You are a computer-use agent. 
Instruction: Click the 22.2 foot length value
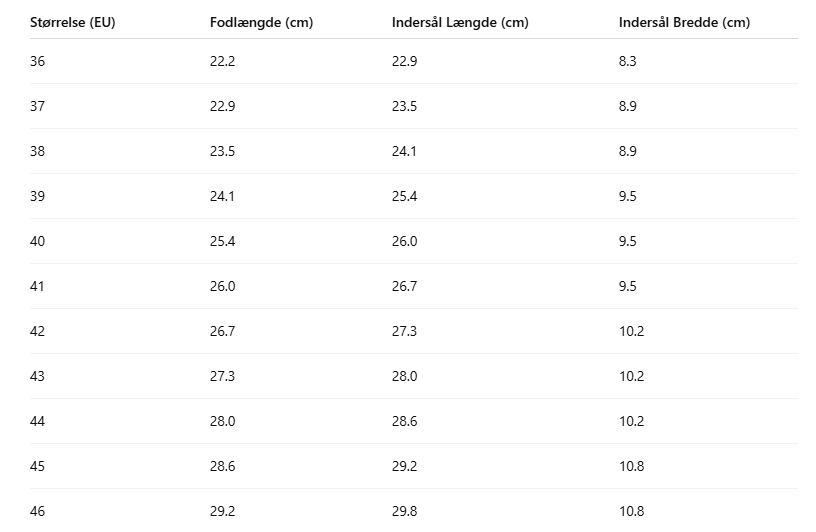(x=222, y=62)
